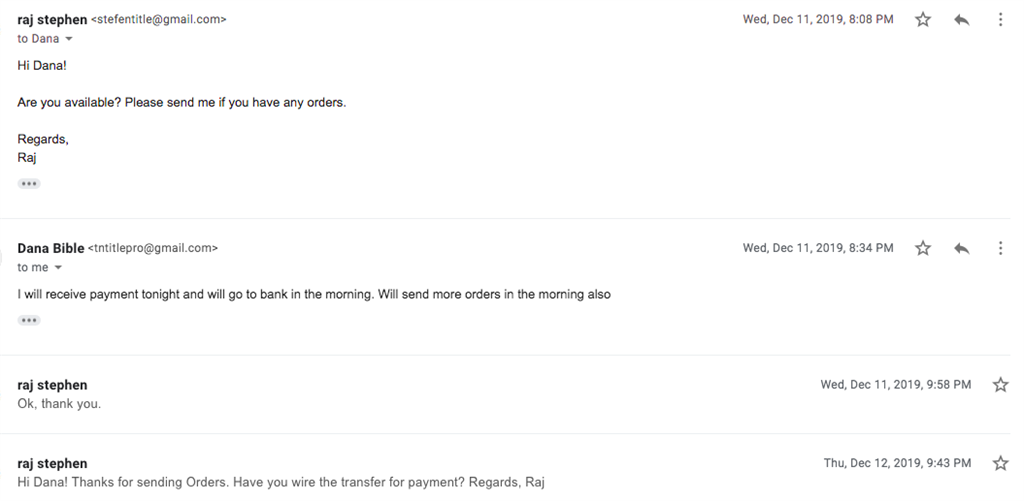This screenshot has width=1024, height=501.
Task: Show trimmed content under Dana Bible's message
Action: pos(29,321)
